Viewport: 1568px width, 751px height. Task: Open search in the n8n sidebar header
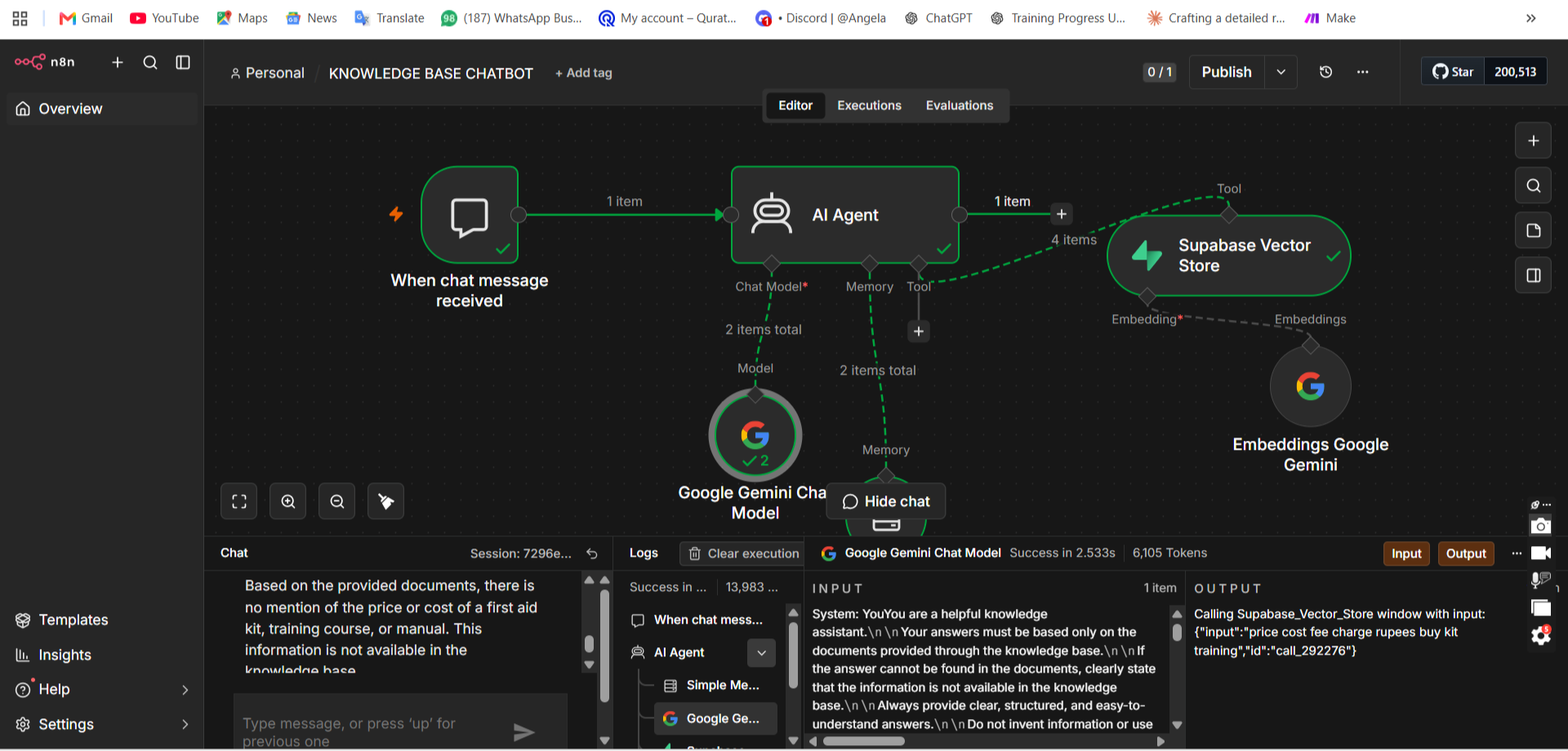tap(150, 62)
